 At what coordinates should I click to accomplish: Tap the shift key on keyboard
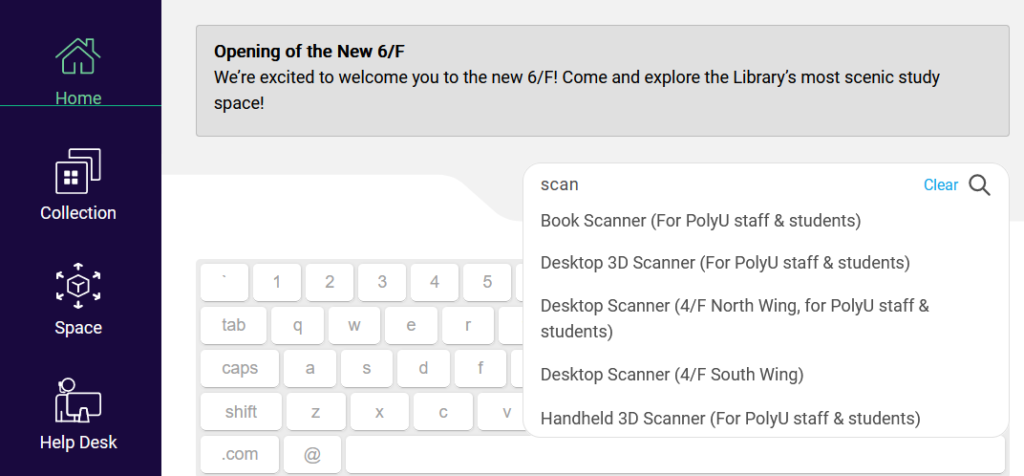(x=241, y=411)
